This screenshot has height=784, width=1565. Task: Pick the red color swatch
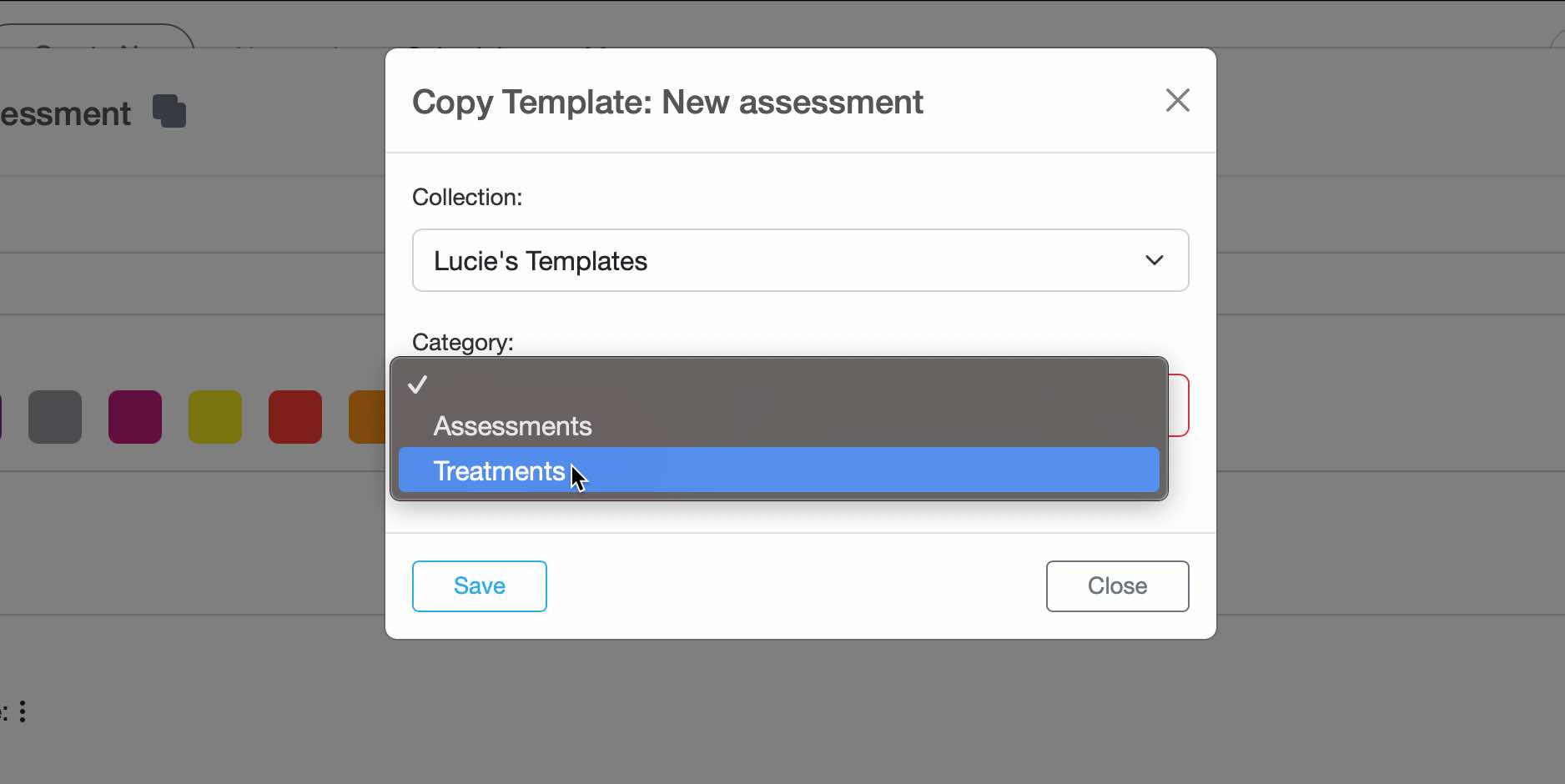point(295,417)
